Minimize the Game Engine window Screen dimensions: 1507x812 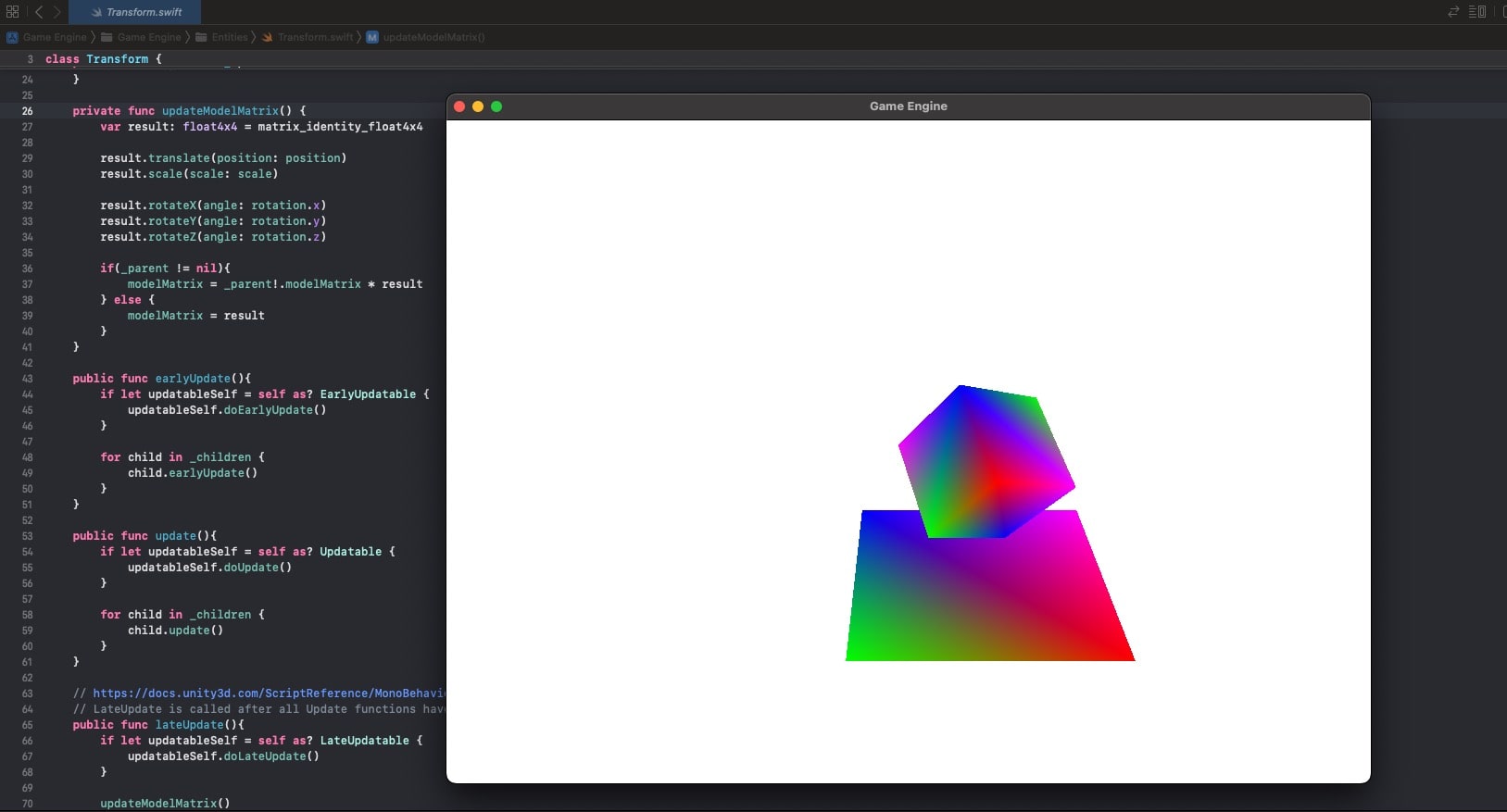click(x=478, y=106)
